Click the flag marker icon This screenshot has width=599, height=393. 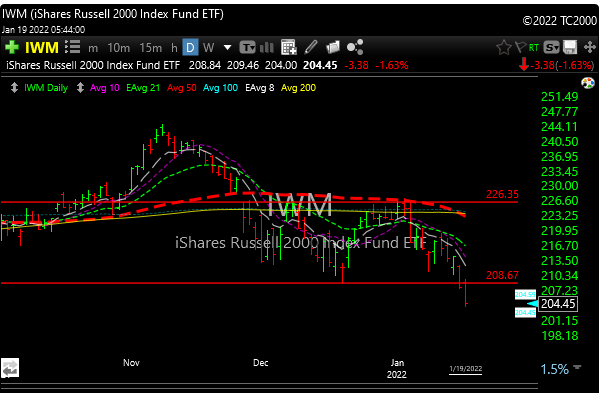(x=520, y=47)
